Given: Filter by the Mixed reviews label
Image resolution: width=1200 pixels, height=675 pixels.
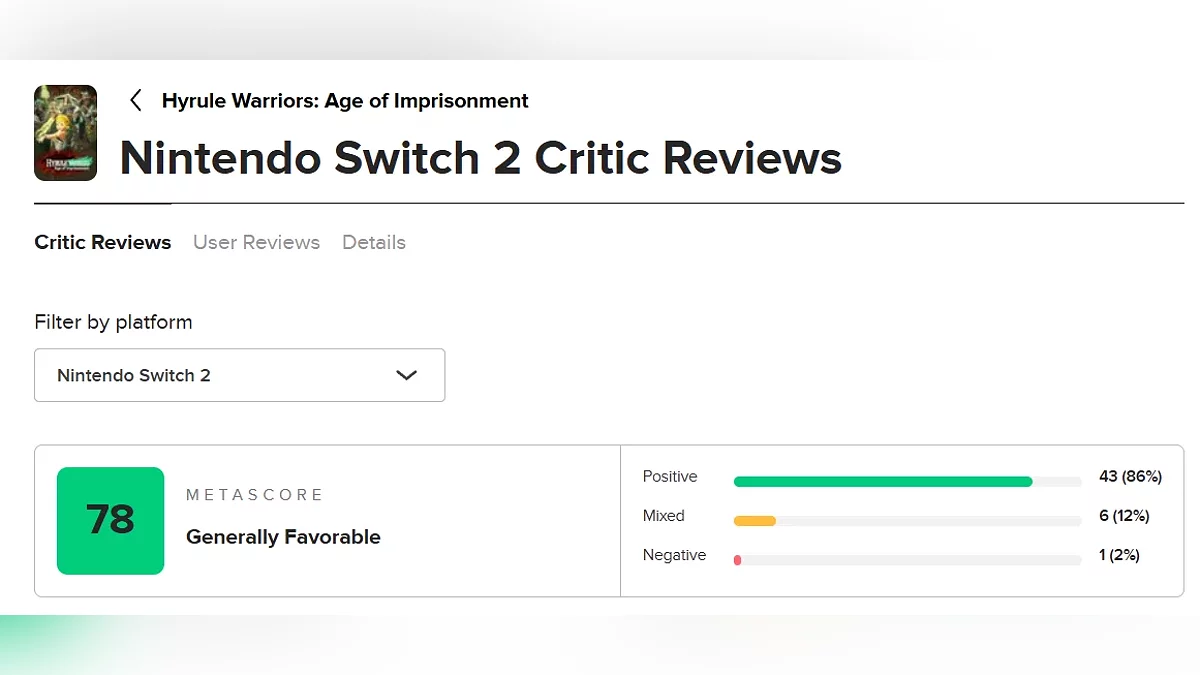Looking at the screenshot, I should [x=664, y=516].
